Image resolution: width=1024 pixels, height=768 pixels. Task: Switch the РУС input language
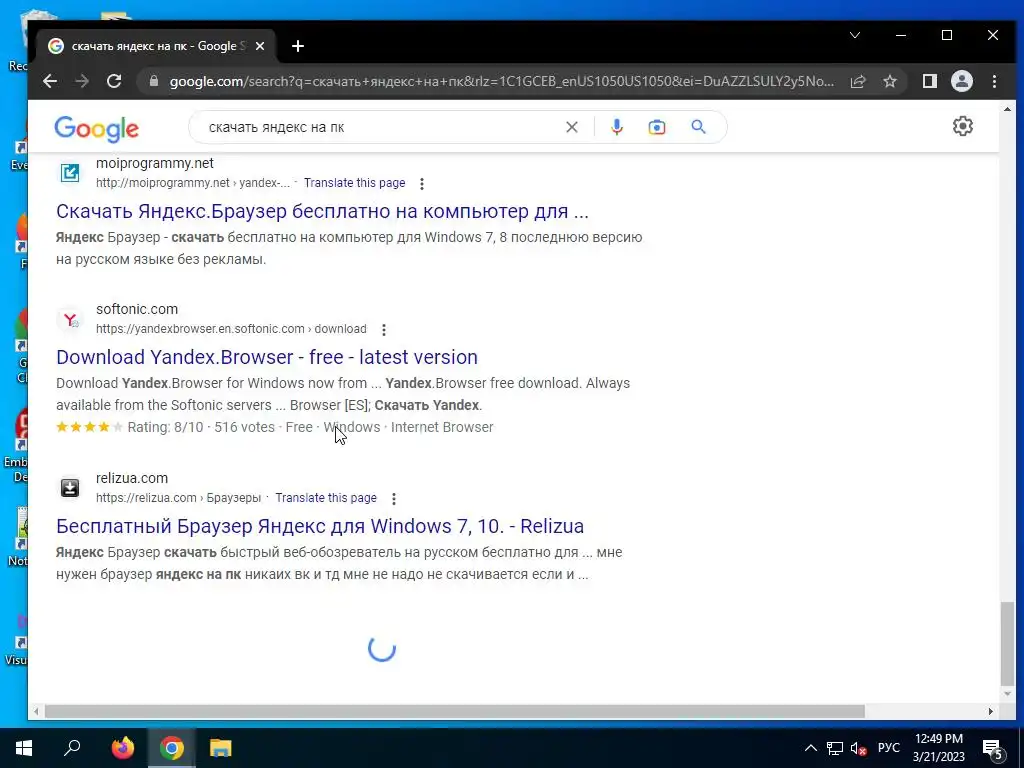point(888,748)
